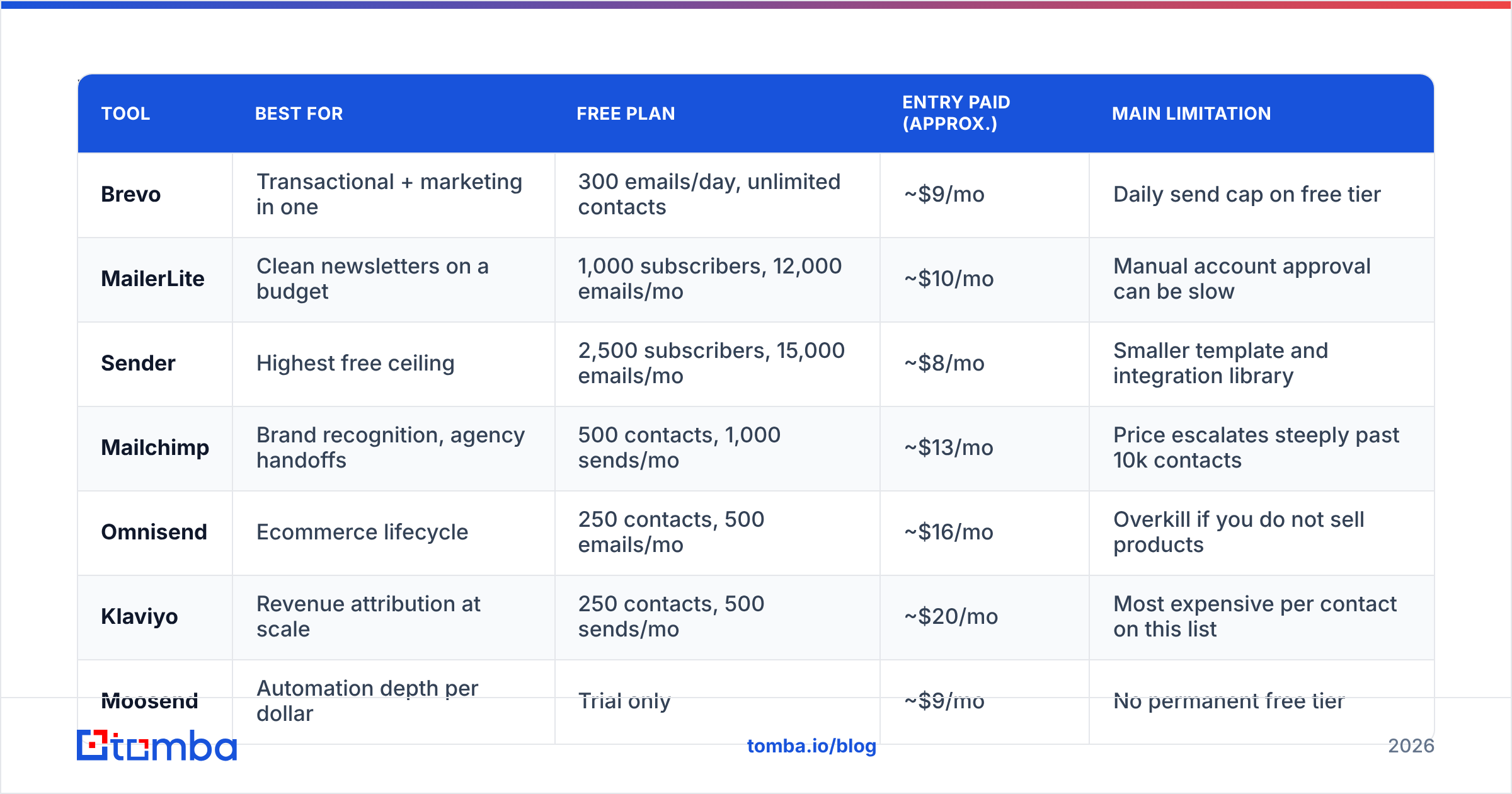Click the ~$20/mo price for Klaviyo
Image resolution: width=1512 pixels, height=794 pixels.
(951, 616)
